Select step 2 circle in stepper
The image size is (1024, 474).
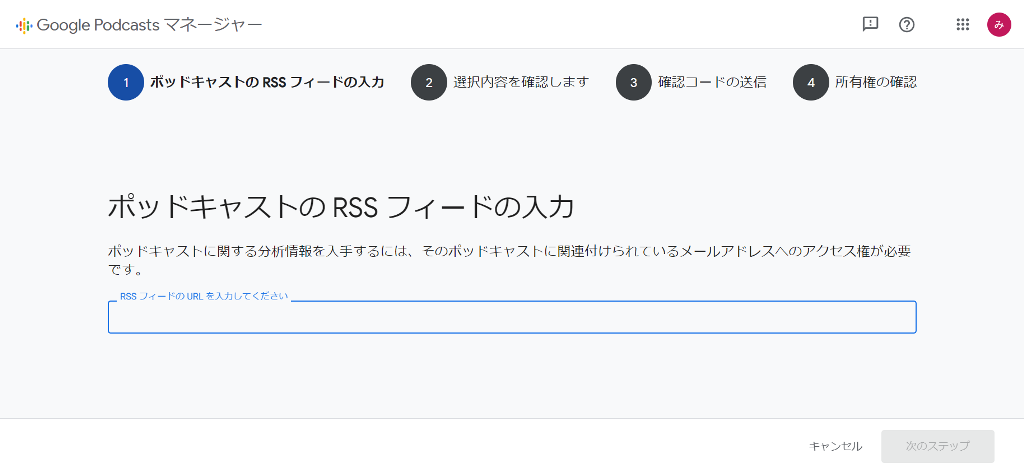(x=428, y=83)
